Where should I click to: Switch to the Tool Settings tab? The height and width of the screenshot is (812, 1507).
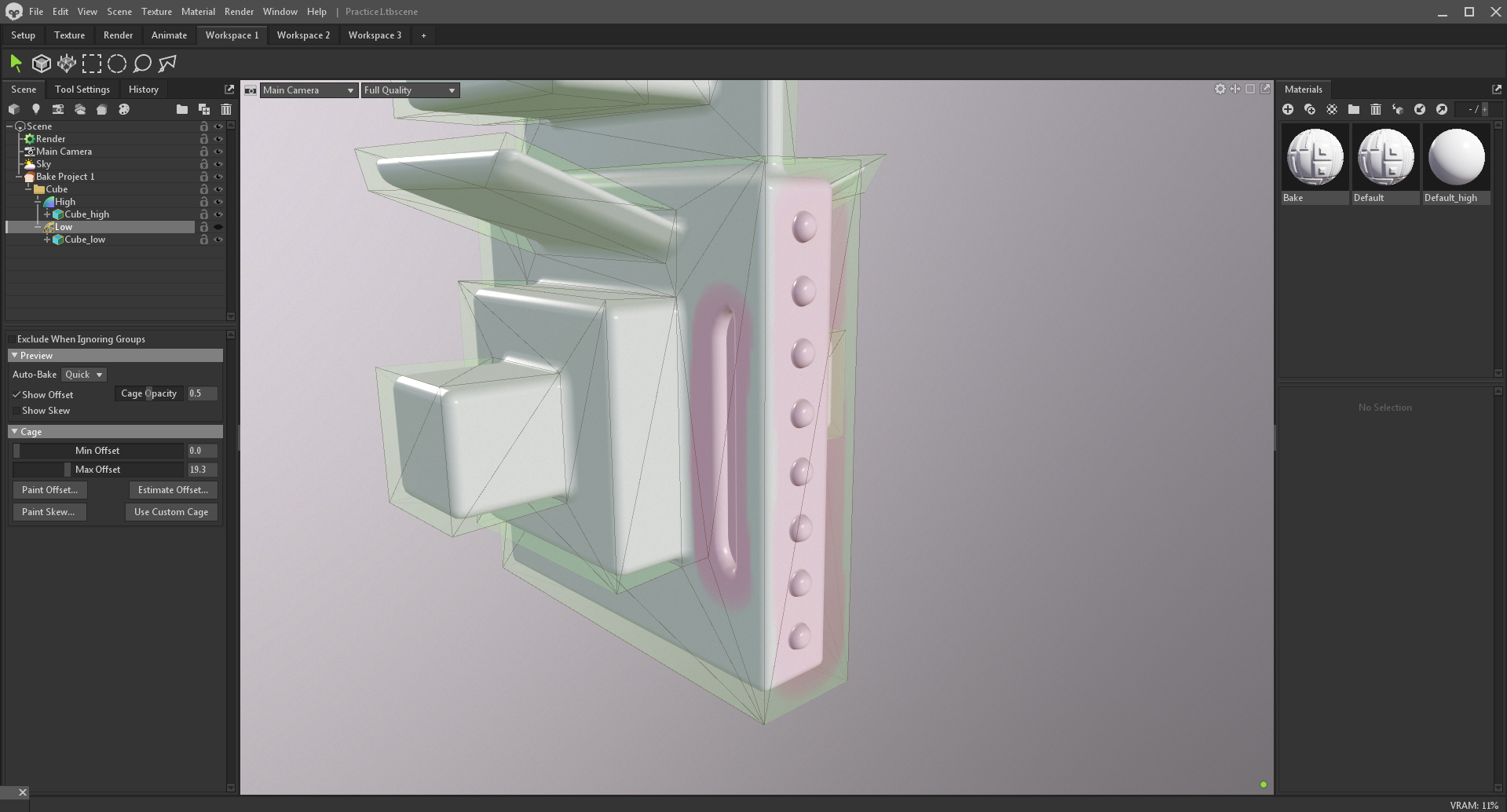82,90
